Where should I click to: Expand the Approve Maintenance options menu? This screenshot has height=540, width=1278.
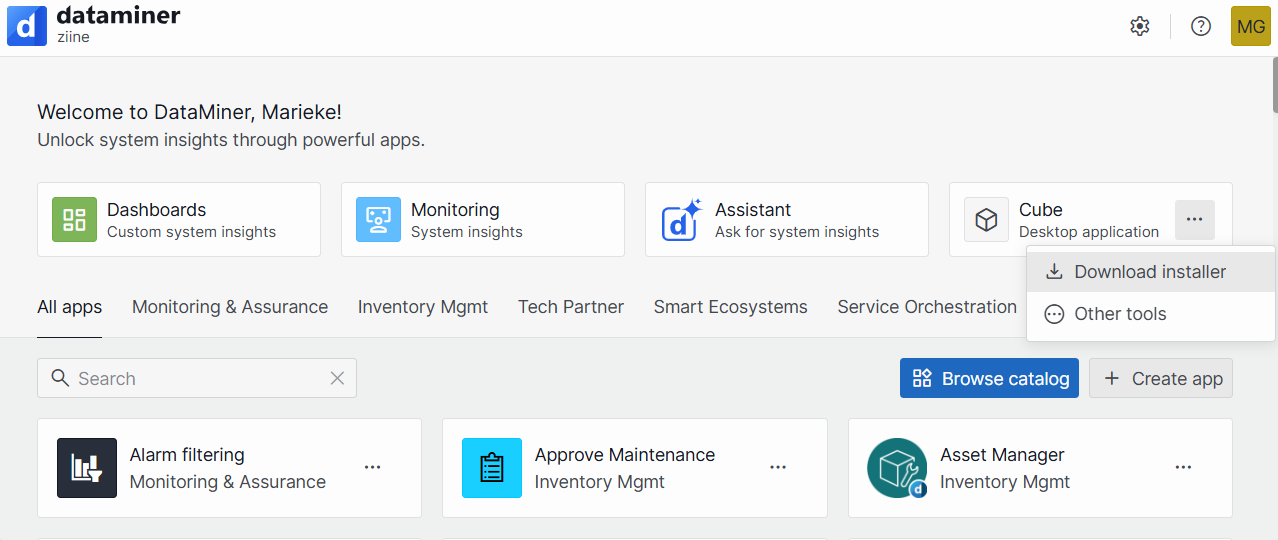[x=778, y=467]
